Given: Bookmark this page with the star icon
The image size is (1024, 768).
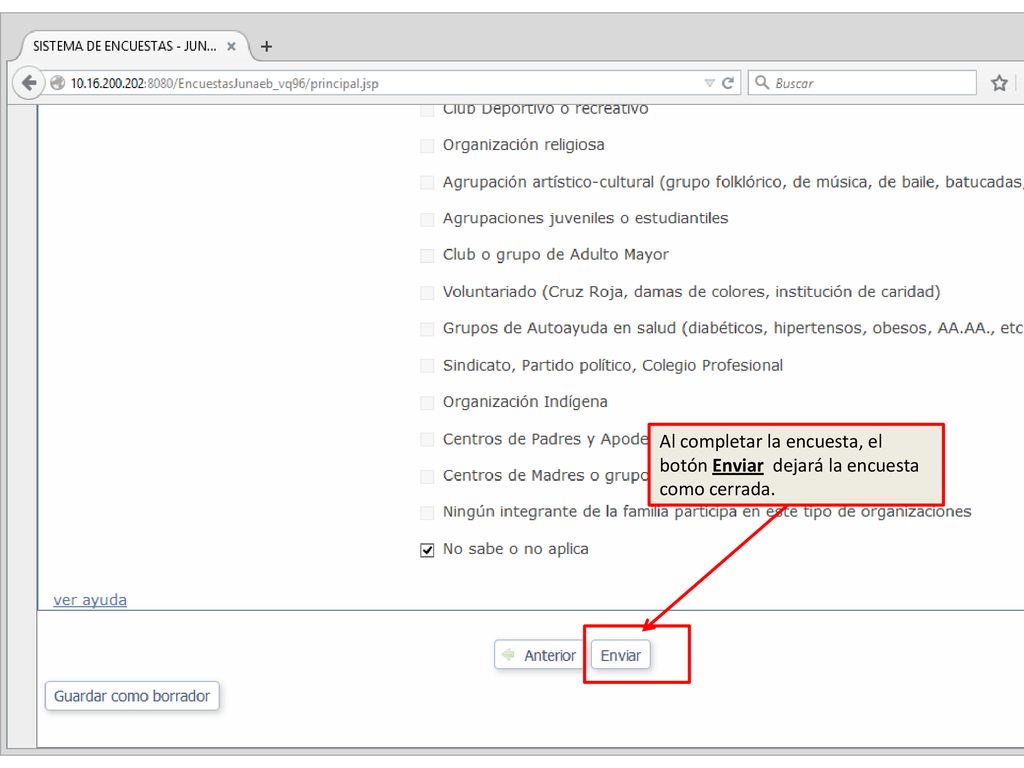Looking at the screenshot, I should pyautogui.click(x=999, y=83).
